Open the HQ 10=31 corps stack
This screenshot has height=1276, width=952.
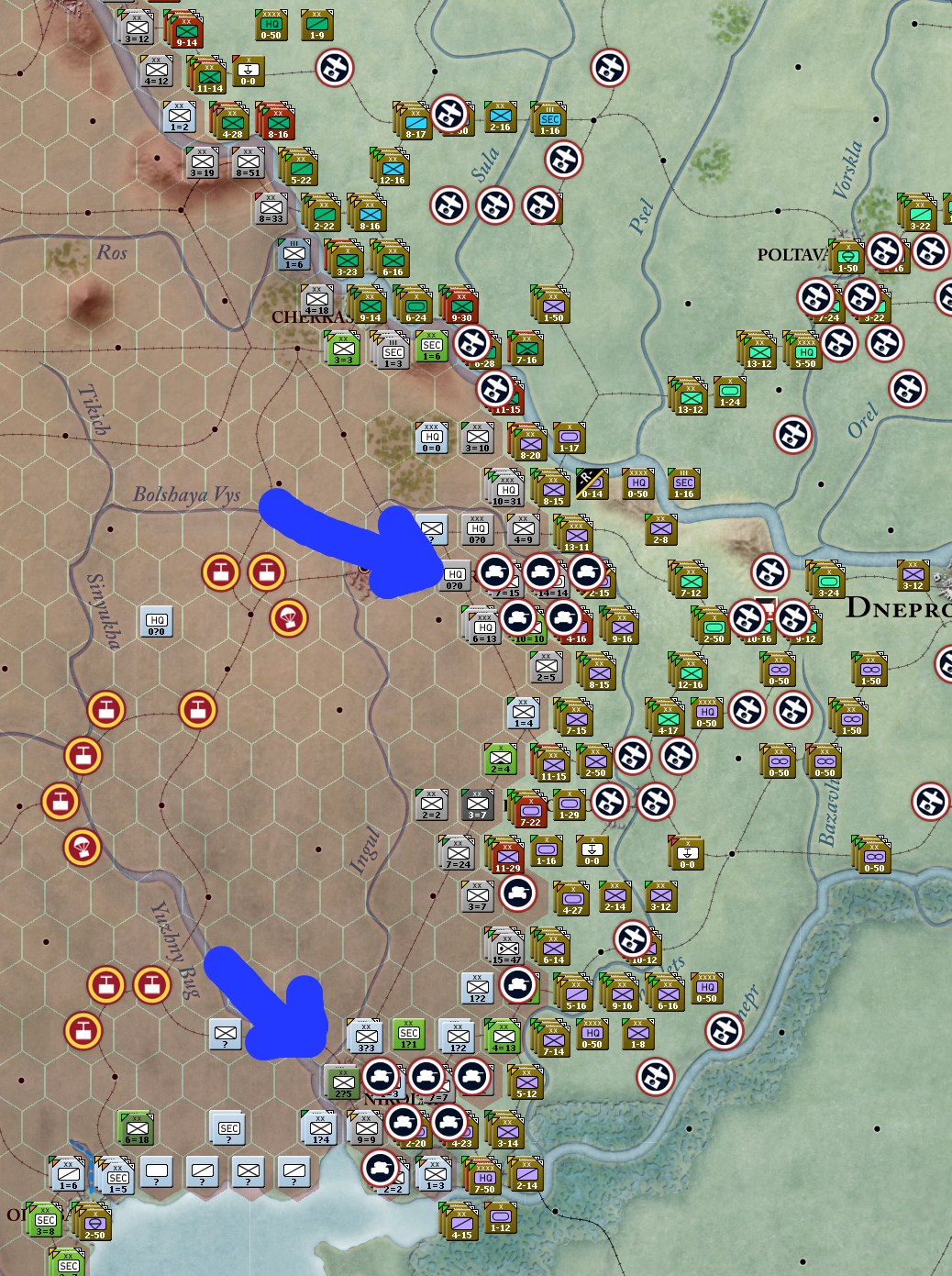(x=506, y=489)
